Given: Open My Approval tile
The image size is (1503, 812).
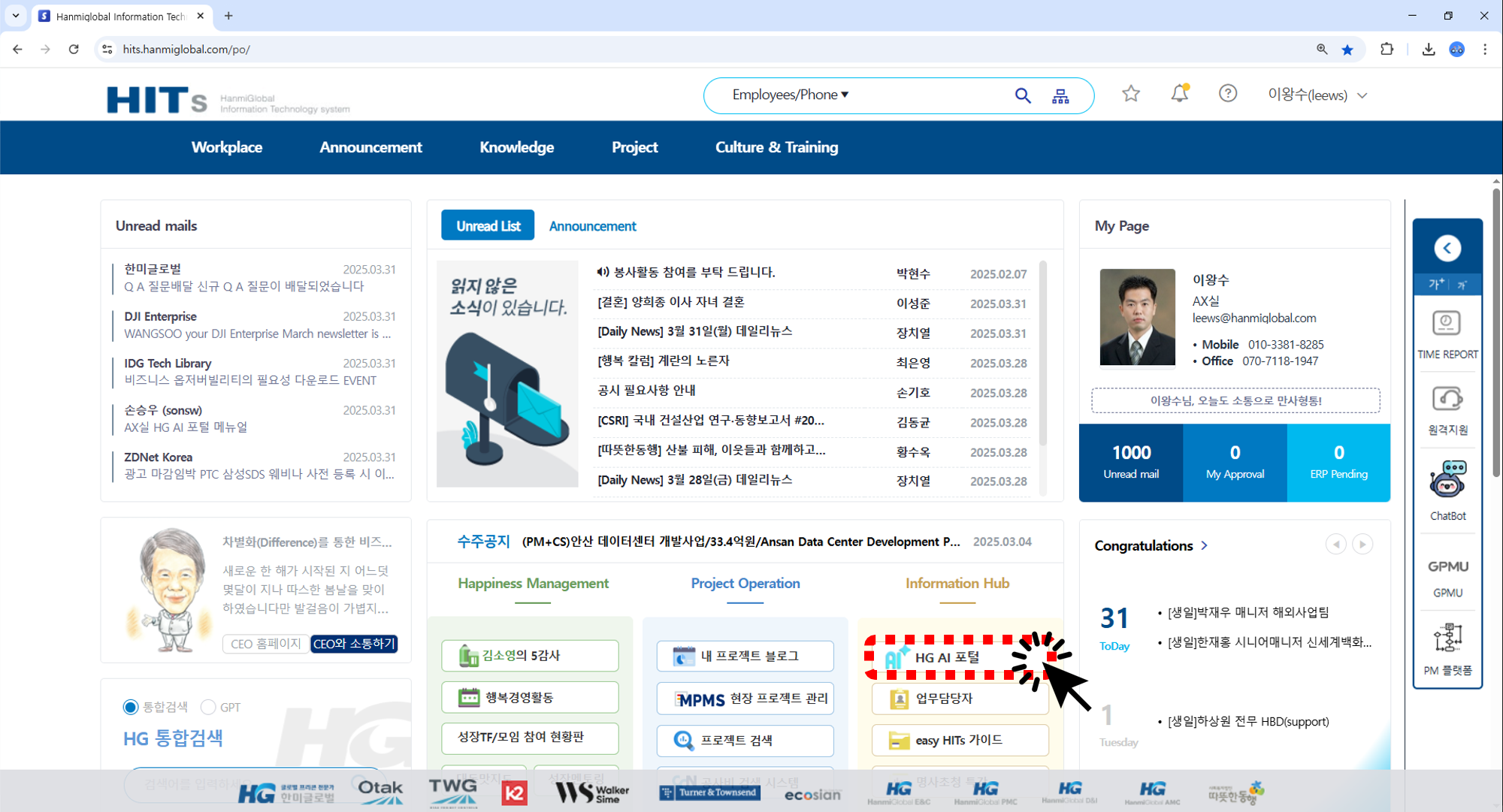Looking at the screenshot, I should coord(1235,462).
